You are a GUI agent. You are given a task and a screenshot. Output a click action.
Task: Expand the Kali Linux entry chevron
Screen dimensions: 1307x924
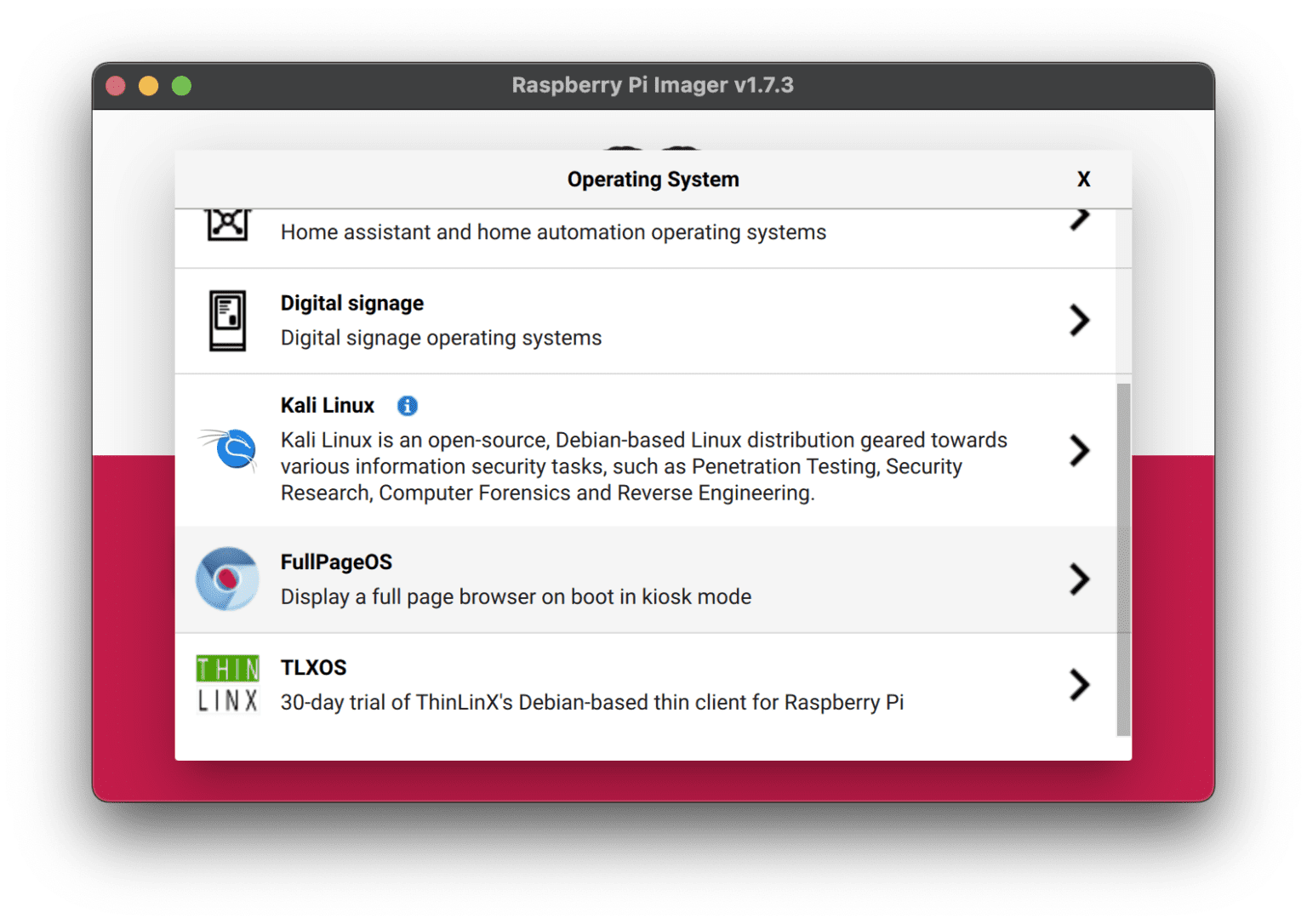[1081, 451]
